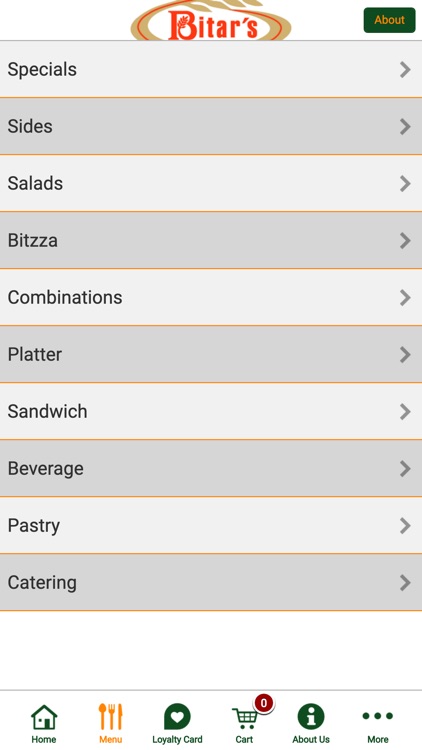Screen dimensions: 422x750
Task: Open the Beverage category
Action: coord(211,468)
